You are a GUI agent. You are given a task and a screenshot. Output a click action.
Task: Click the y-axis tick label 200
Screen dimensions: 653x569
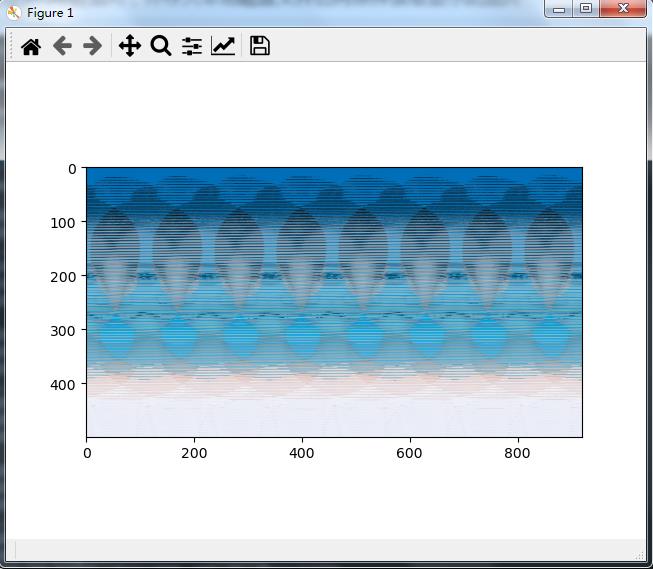click(x=63, y=277)
